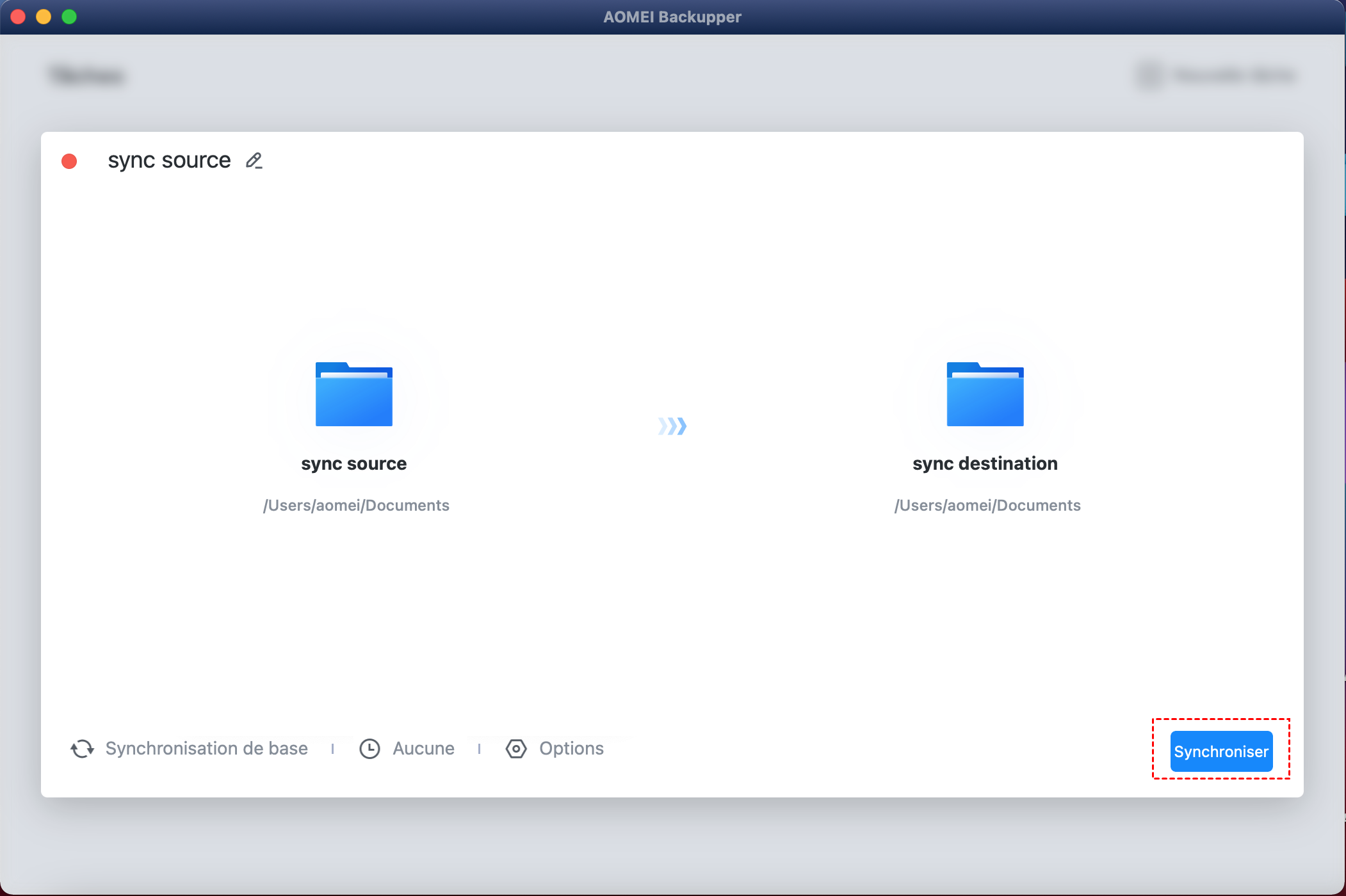Click the sync source folder icon
Image resolution: width=1346 pixels, height=896 pixels.
353,394
